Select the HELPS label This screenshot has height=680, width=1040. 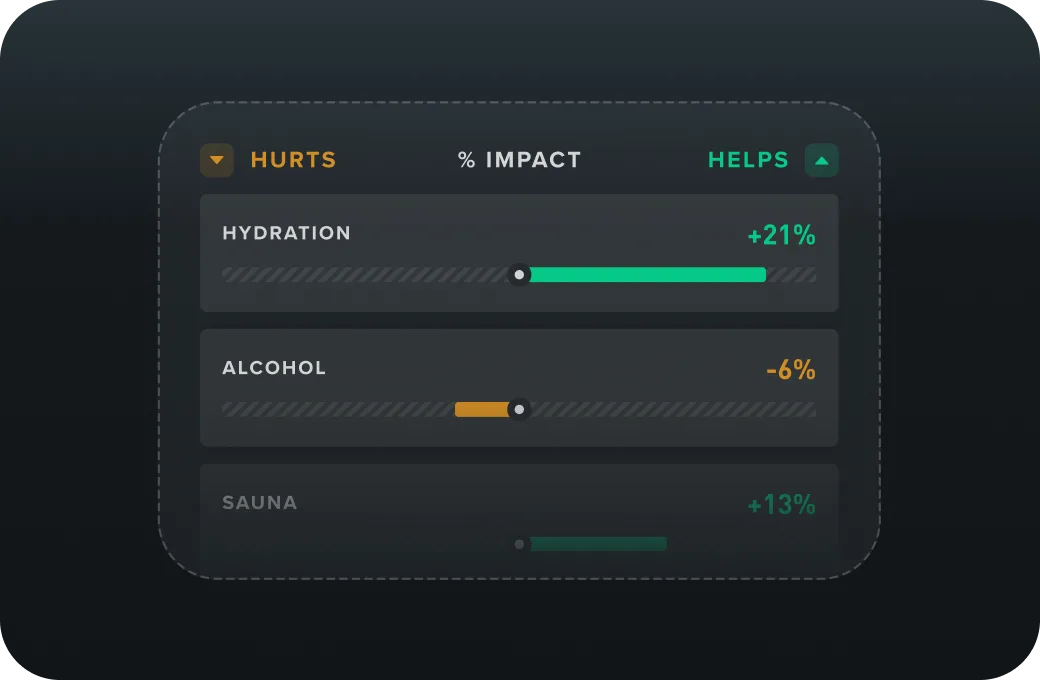[748, 160]
